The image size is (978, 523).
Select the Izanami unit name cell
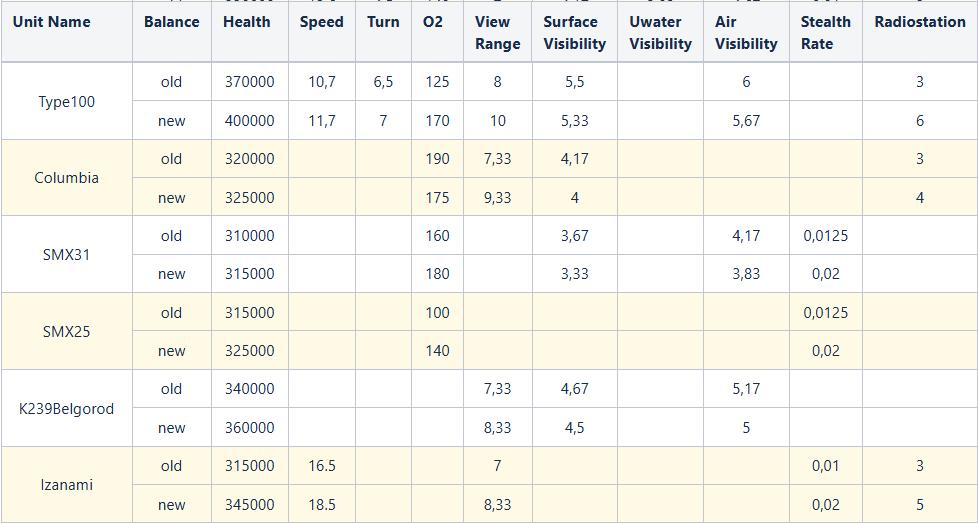click(x=66, y=484)
